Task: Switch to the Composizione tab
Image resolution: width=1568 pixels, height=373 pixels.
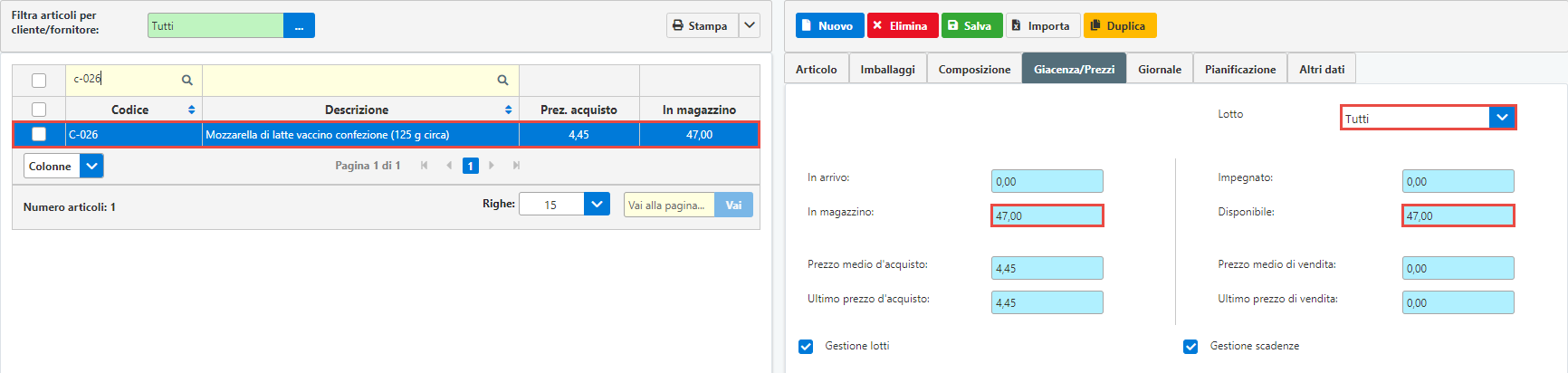Action: pyautogui.click(x=974, y=70)
